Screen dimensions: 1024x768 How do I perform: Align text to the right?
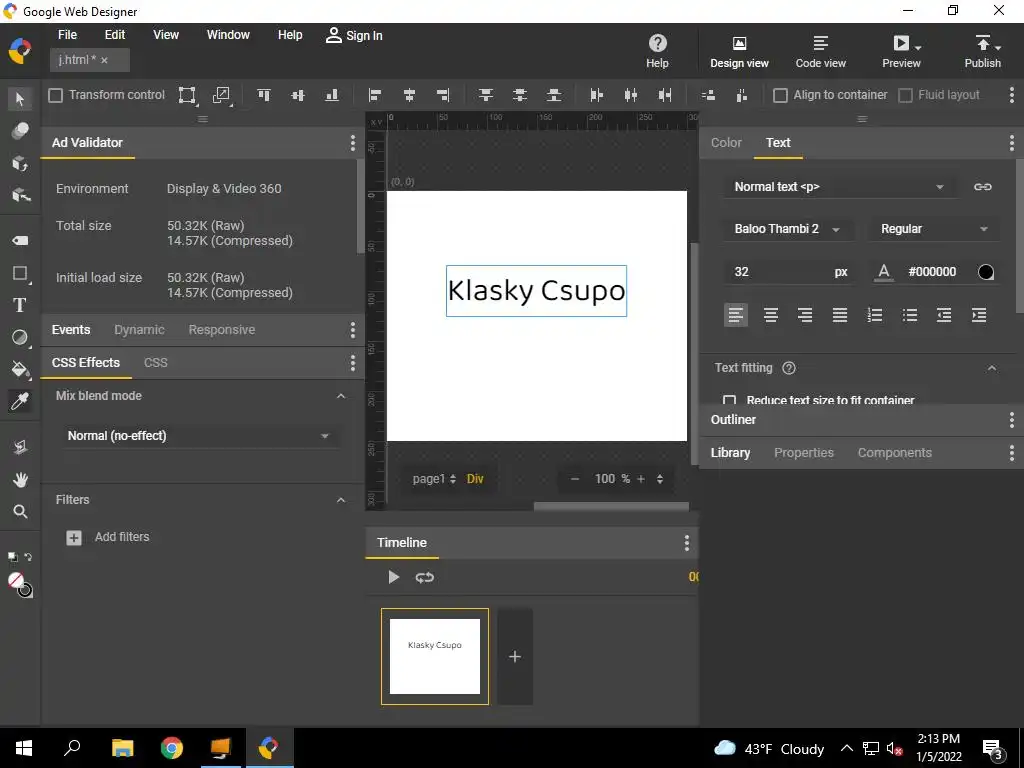(805, 315)
